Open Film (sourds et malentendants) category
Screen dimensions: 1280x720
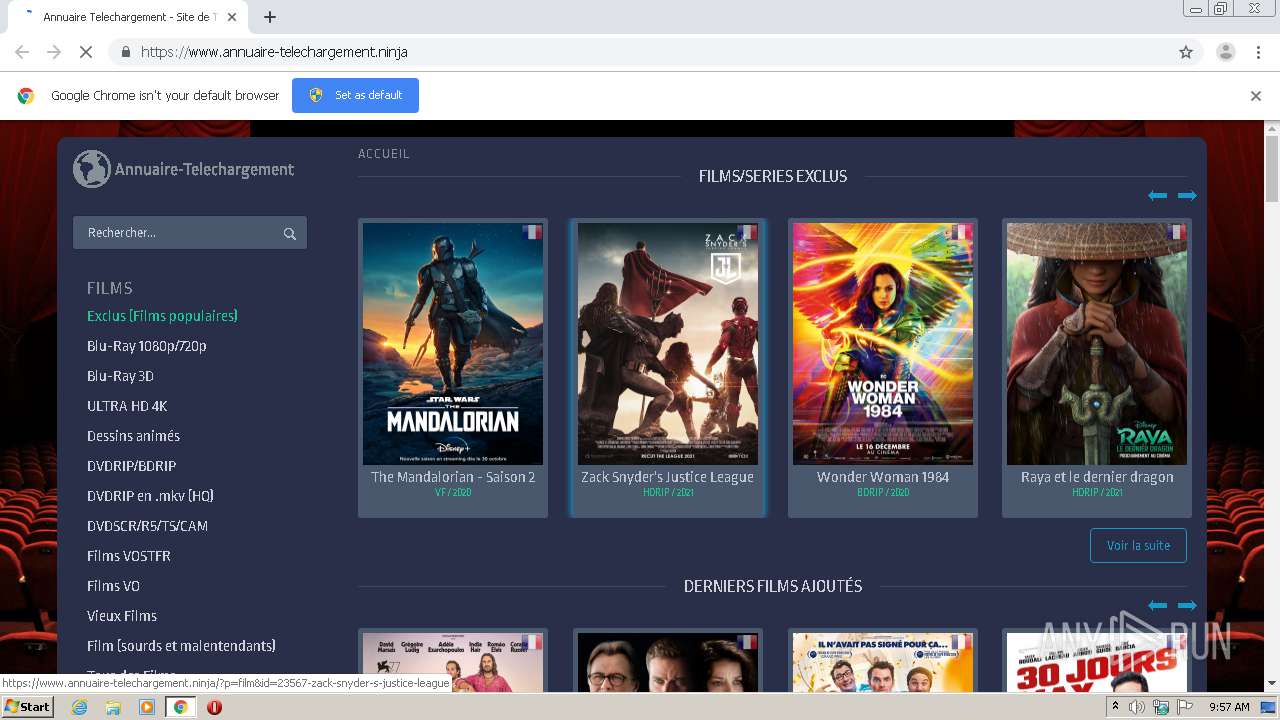(x=181, y=646)
